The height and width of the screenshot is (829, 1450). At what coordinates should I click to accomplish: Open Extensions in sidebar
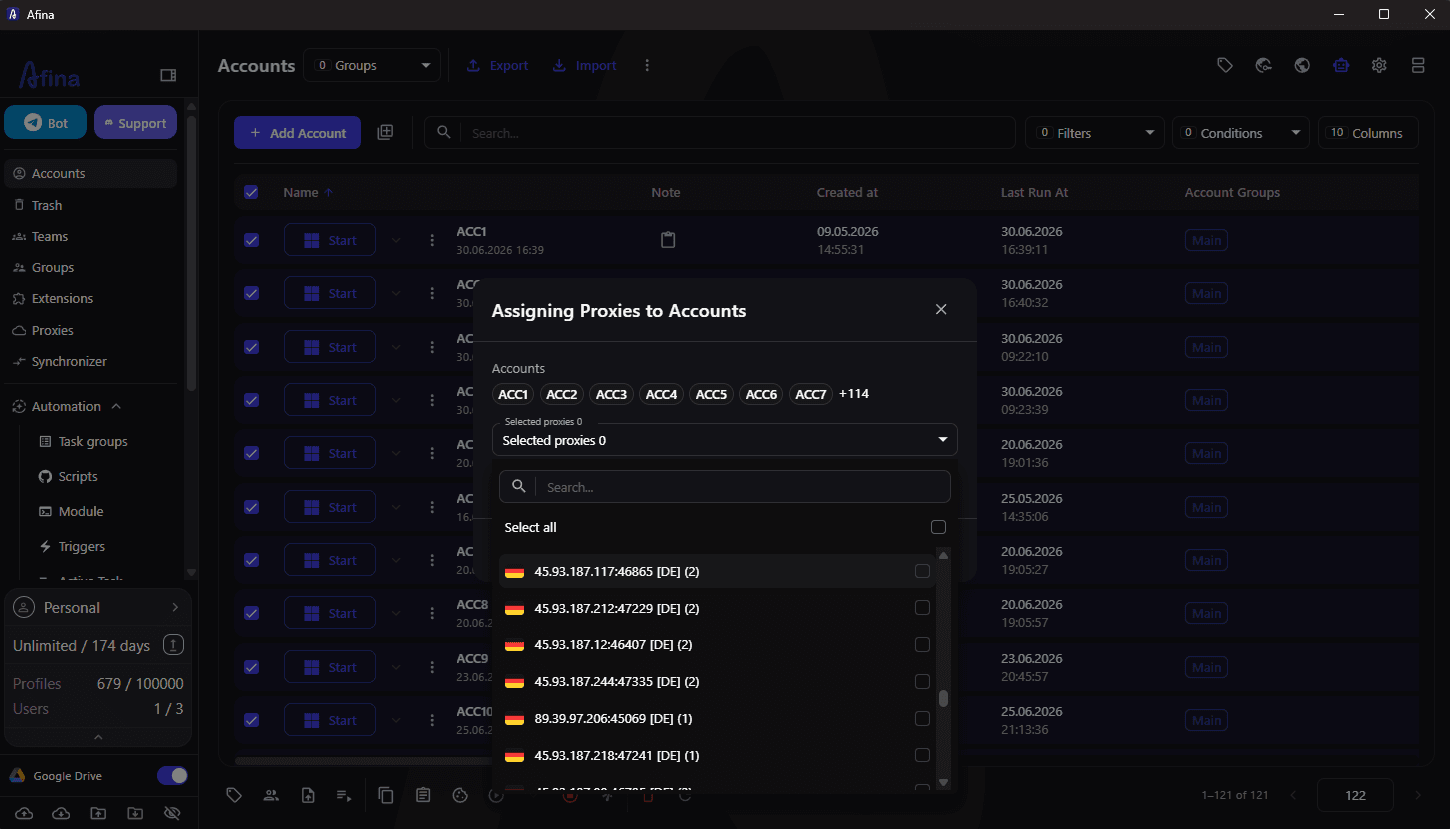click(90, 298)
